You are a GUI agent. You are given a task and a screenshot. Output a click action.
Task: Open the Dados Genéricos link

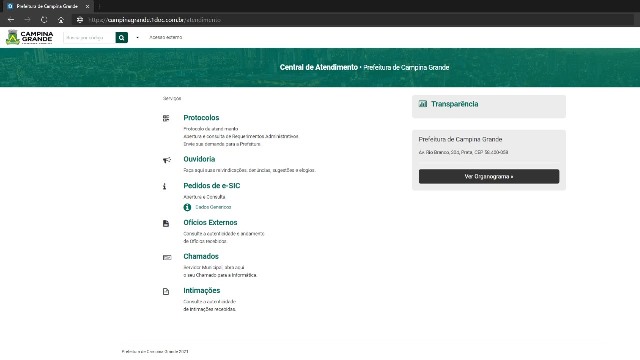(x=213, y=207)
